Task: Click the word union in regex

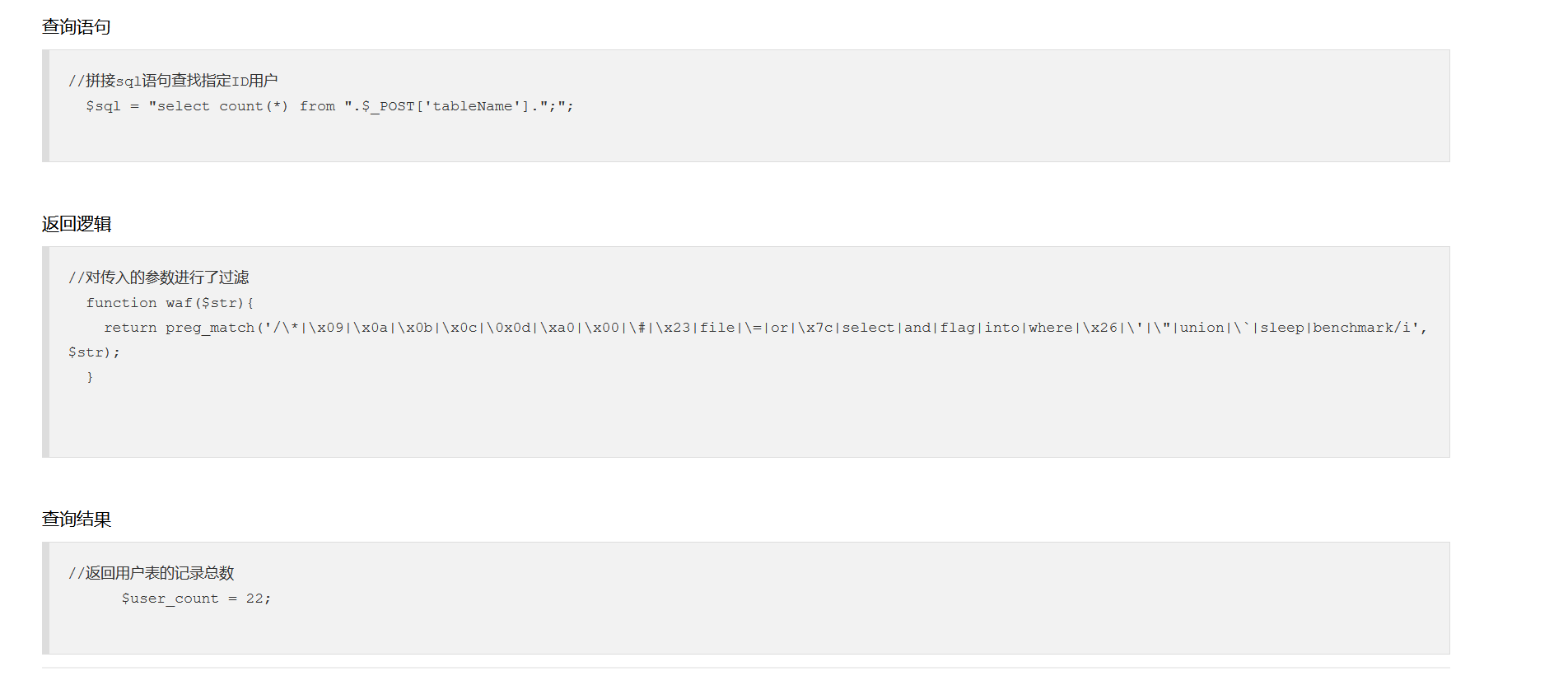Action: point(1202,328)
